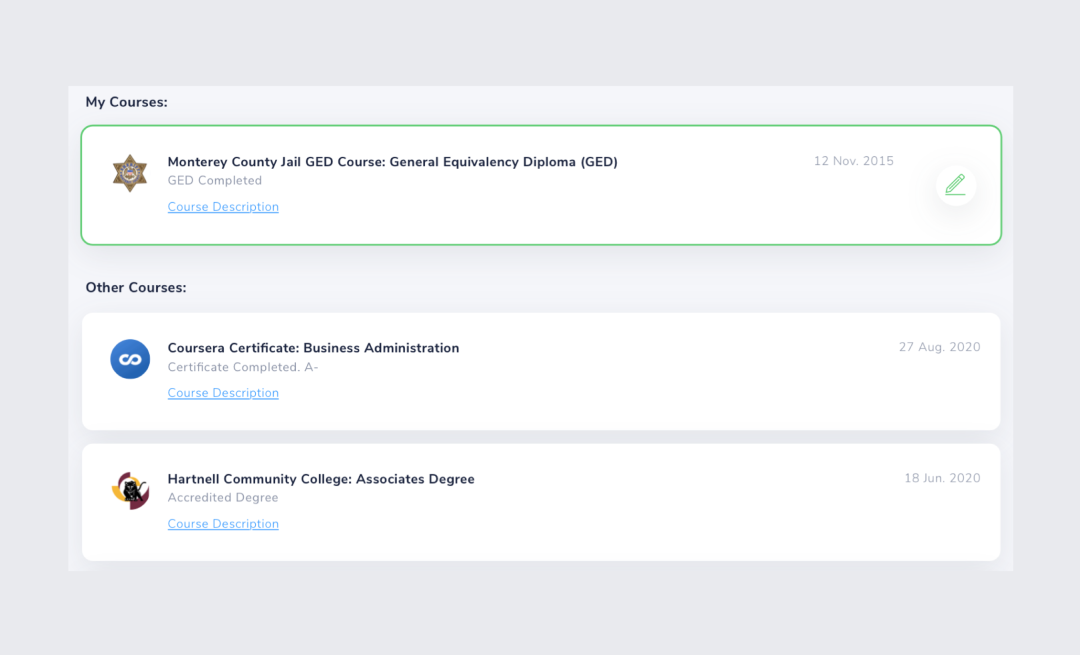
Task: Click the green pencil edit icon
Action: click(955, 185)
